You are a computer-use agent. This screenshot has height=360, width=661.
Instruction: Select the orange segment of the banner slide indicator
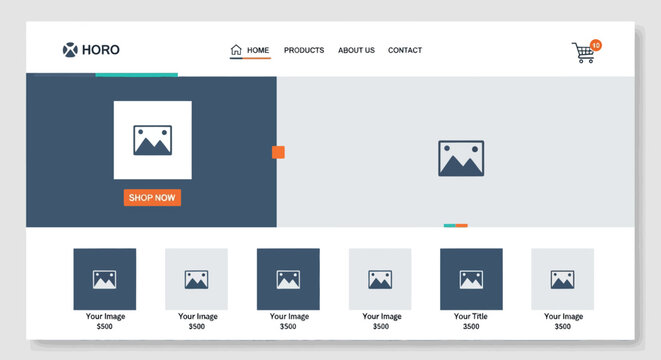[462, 226]
